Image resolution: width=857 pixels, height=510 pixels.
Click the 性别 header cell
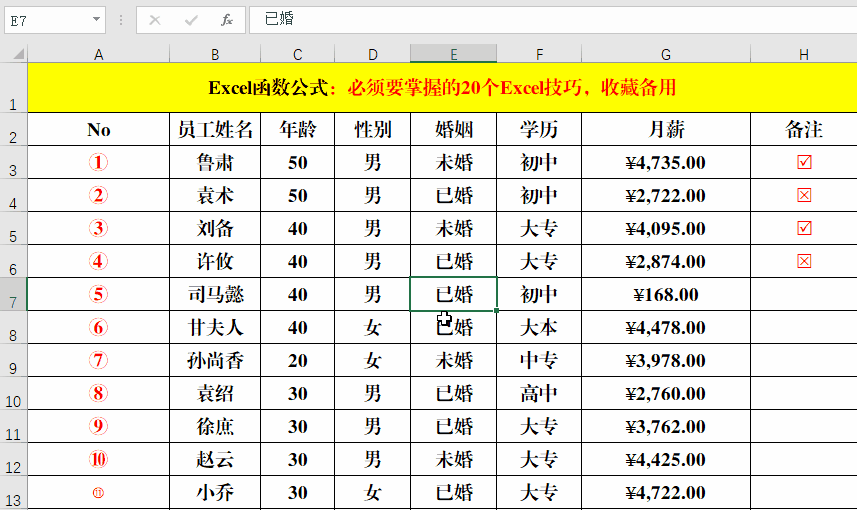(372, 130)
